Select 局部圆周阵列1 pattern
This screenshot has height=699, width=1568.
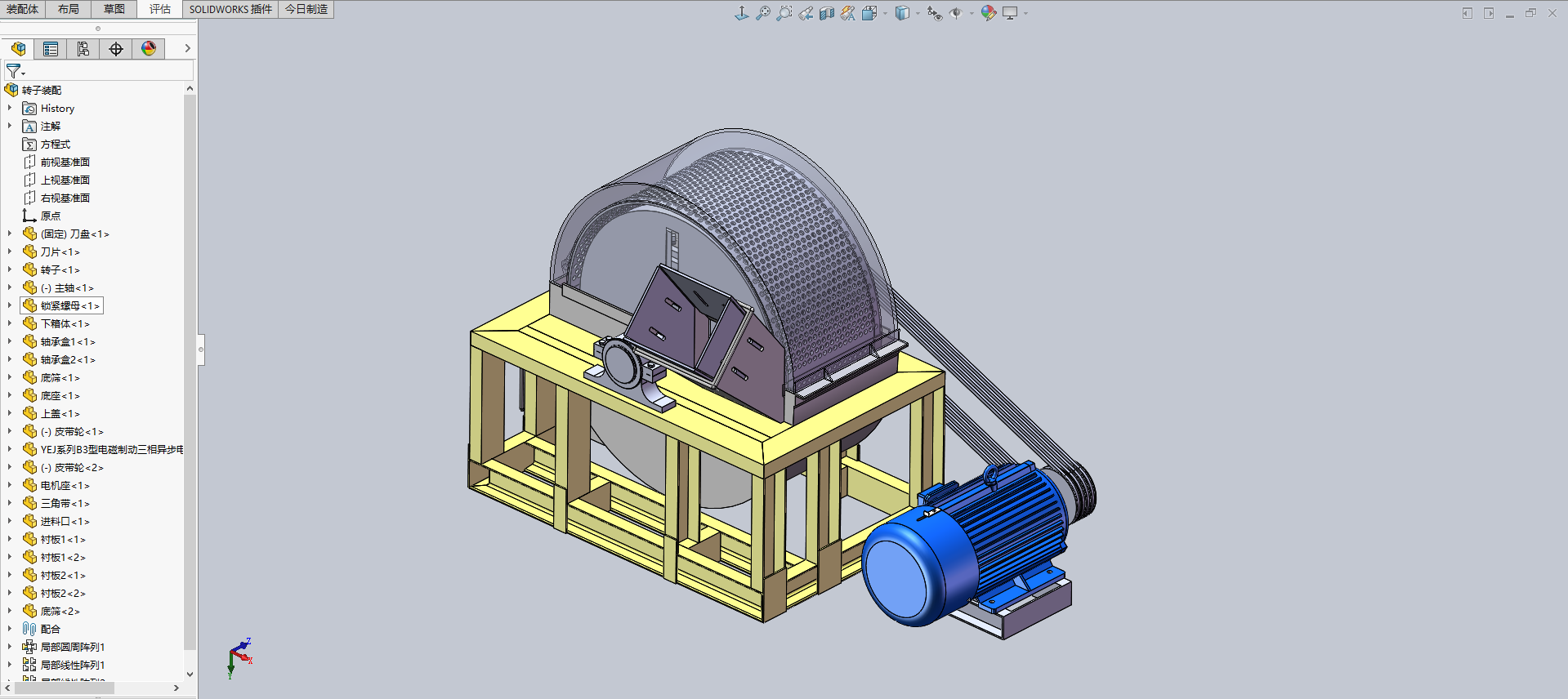coord(72,647)
